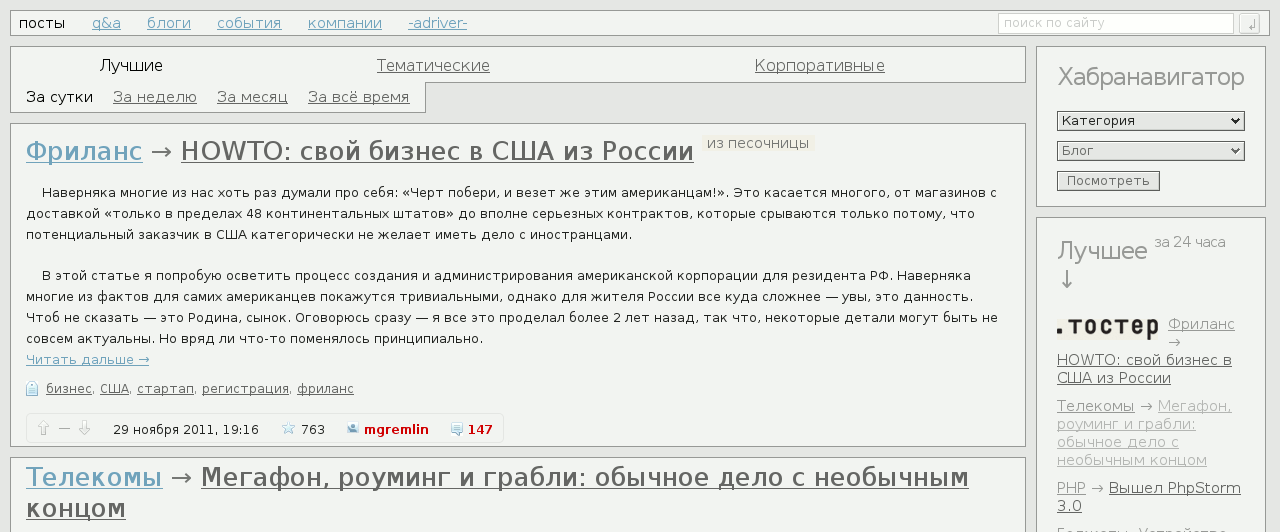Switch to the Тематические tab

433,66
